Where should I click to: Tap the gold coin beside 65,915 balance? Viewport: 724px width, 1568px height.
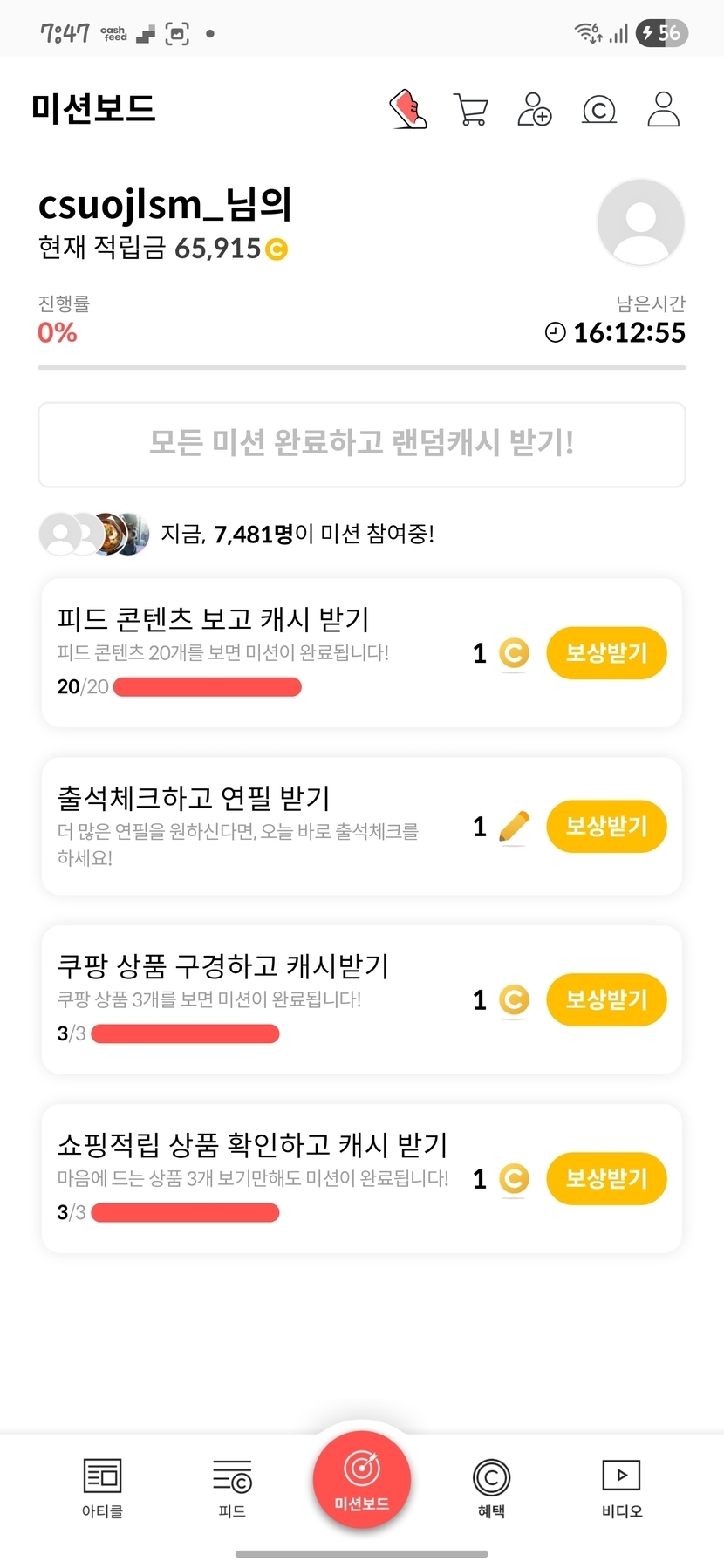[x=276, y=249]
